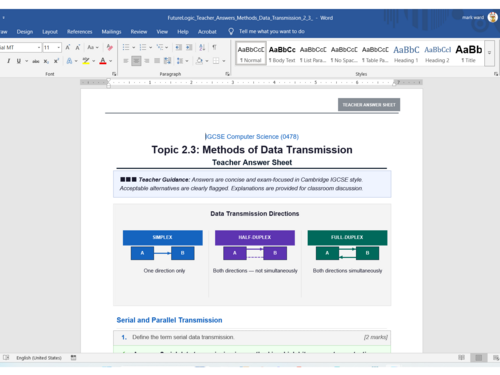The width and height of the screenshot is (500, 375).
Task: Insert a multilevel list
Action: click(160, 47)
